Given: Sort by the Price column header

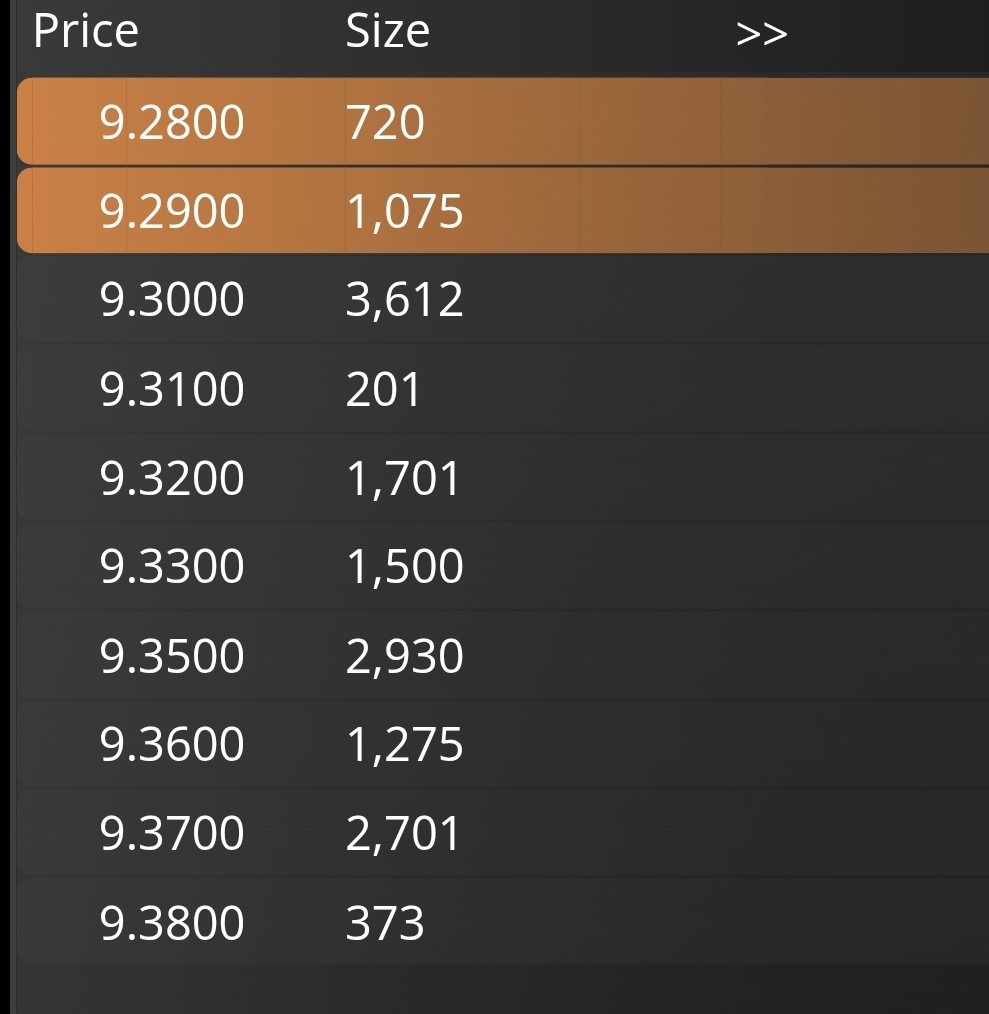Looking at the screenshot, I should click(x=86, y=31).
